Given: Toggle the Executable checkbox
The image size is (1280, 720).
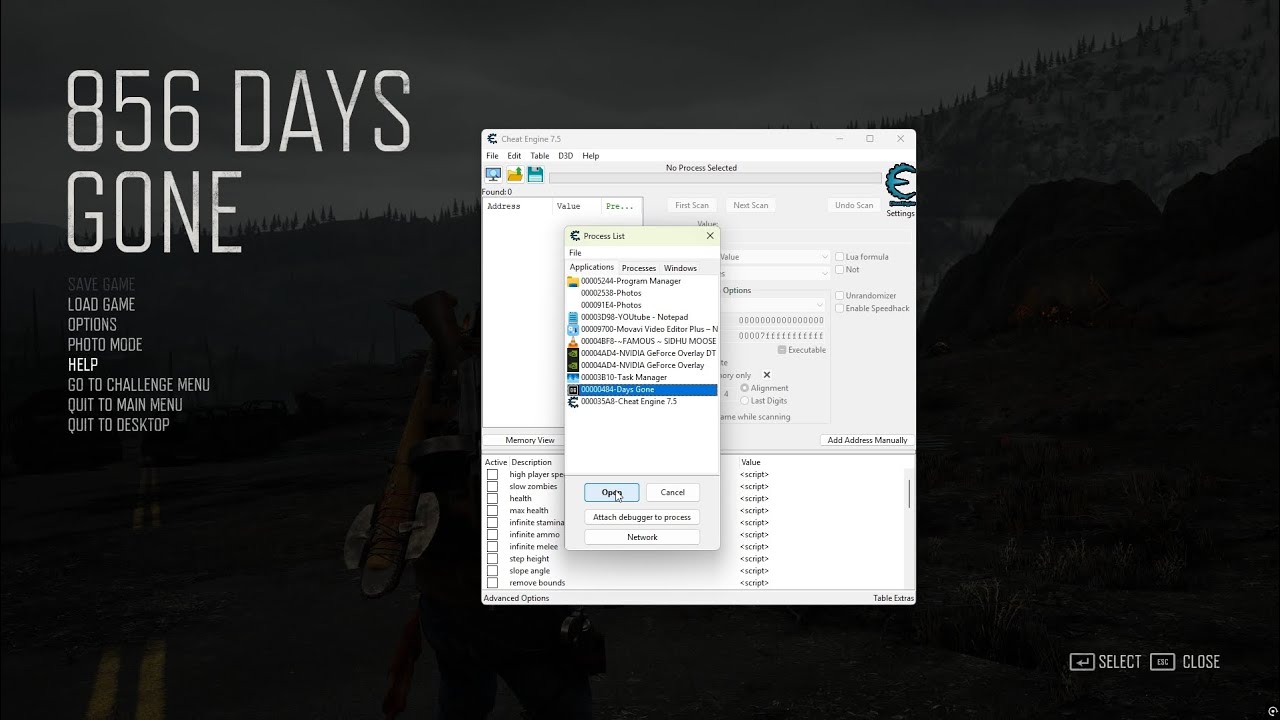Looking at the screenshot, I should (782, 350).
